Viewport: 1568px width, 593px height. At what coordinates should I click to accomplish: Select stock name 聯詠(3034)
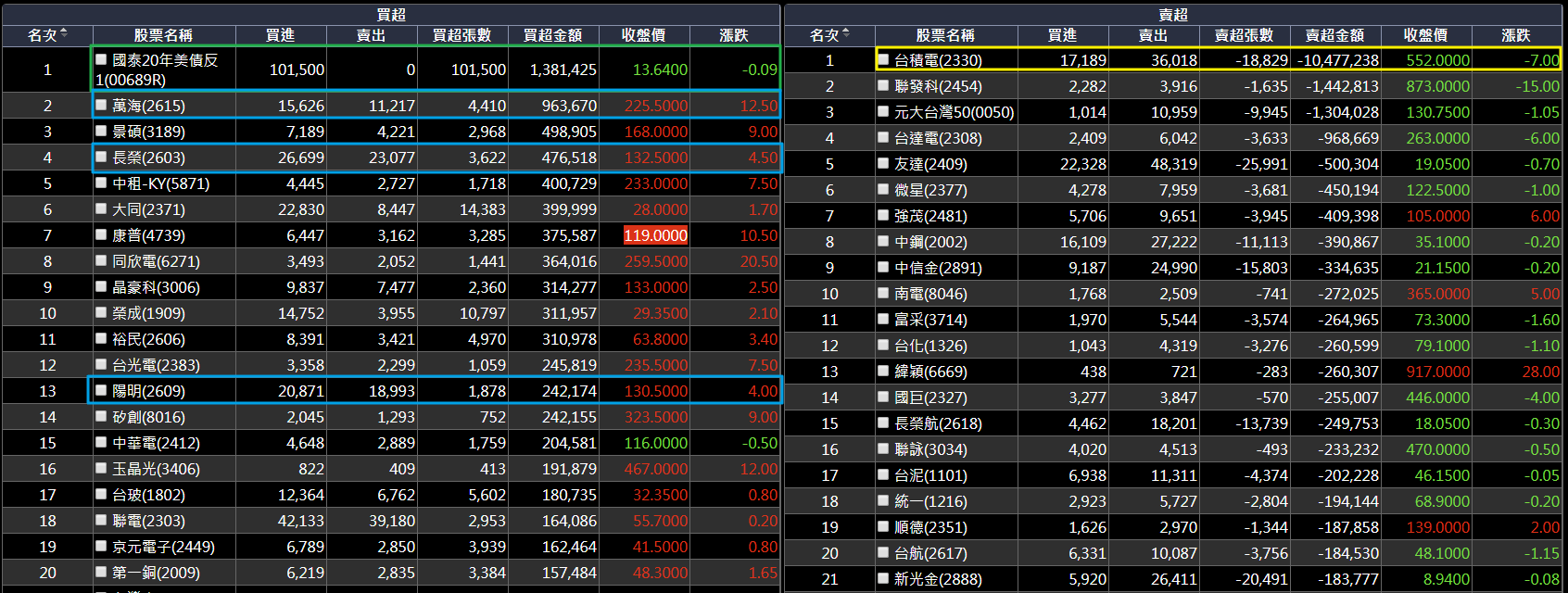[930, 449]
